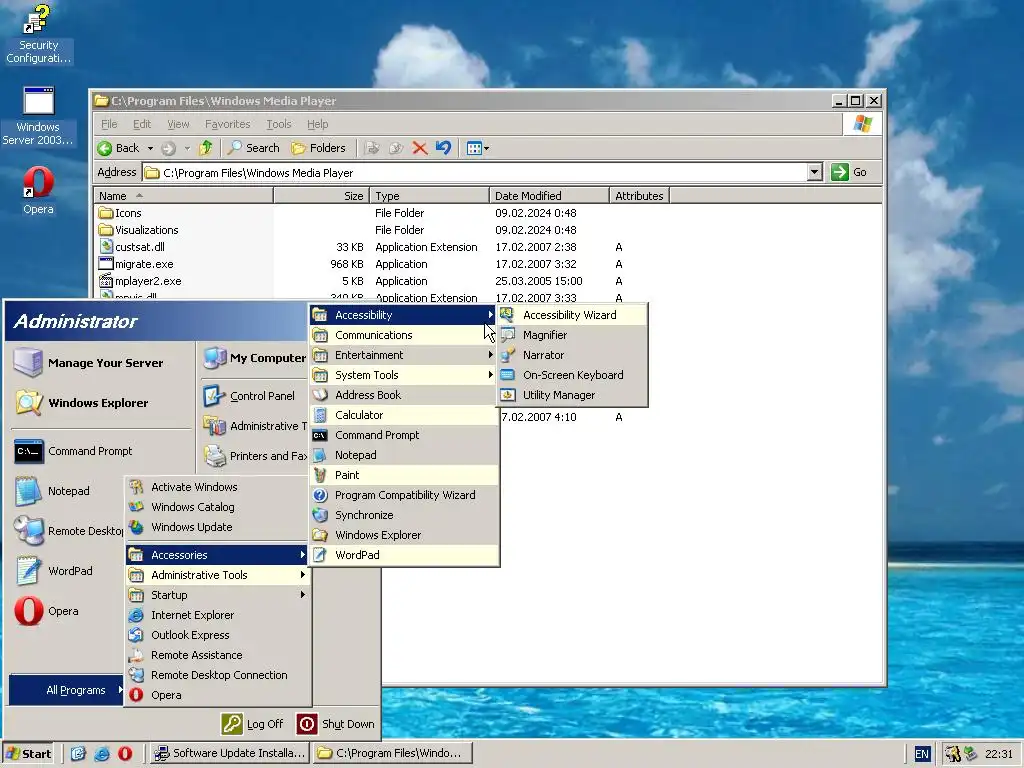
Task: Click the Start button
Action: (x=29, y=754)
